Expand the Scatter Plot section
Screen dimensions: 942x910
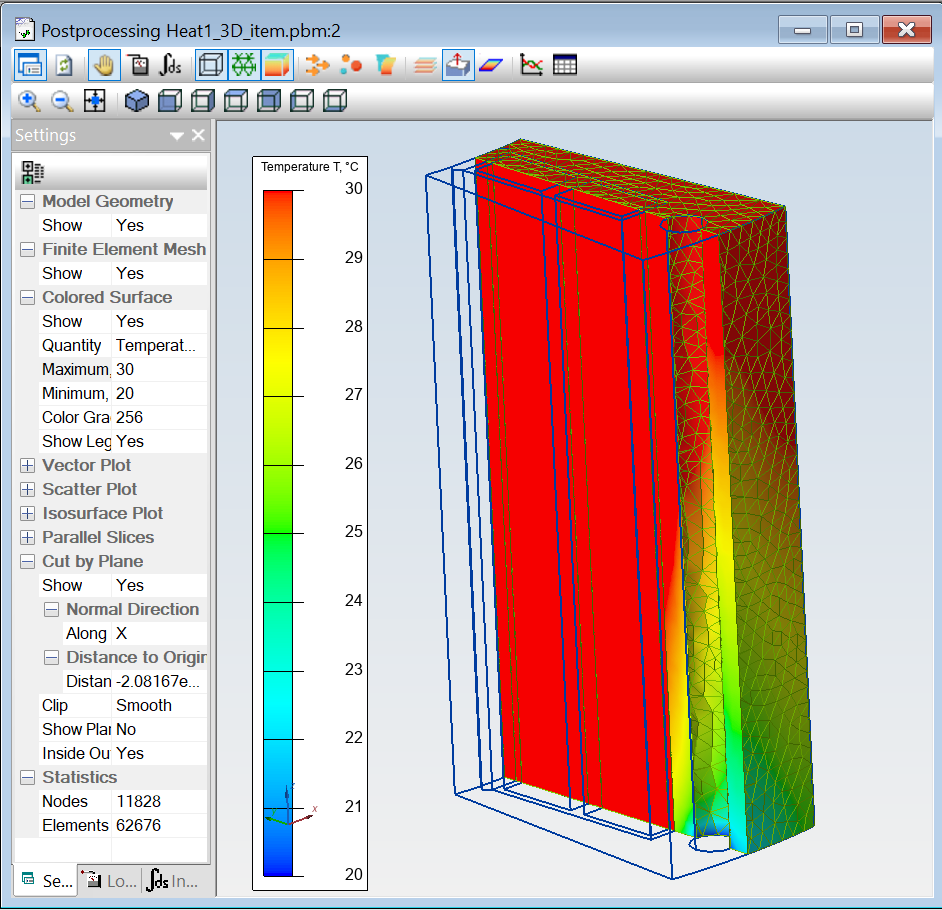click(x=28, y=490)
